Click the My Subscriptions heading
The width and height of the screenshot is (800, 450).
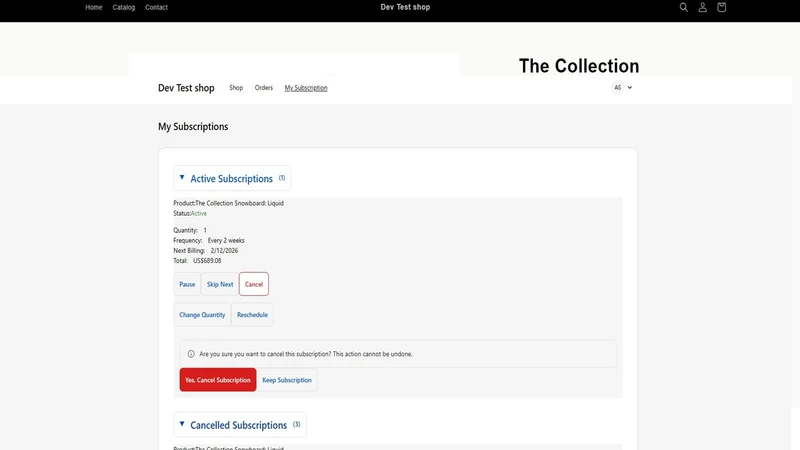tap(193, 127)
